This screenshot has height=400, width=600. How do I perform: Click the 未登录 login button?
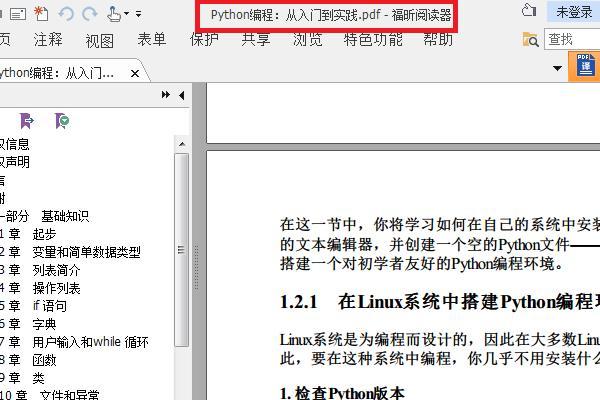574,12
